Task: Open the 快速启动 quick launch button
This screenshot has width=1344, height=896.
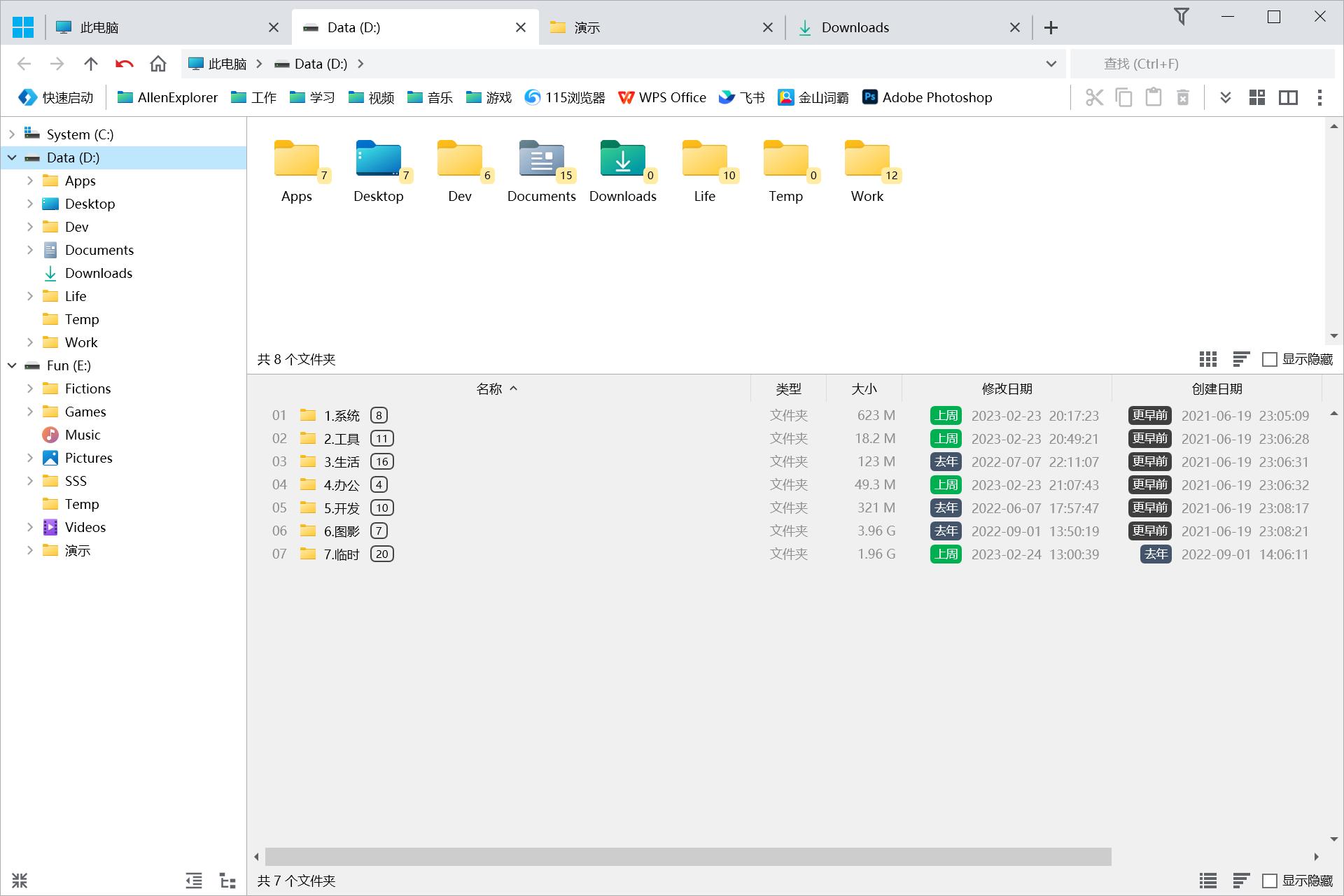Action: click(56, 97)
